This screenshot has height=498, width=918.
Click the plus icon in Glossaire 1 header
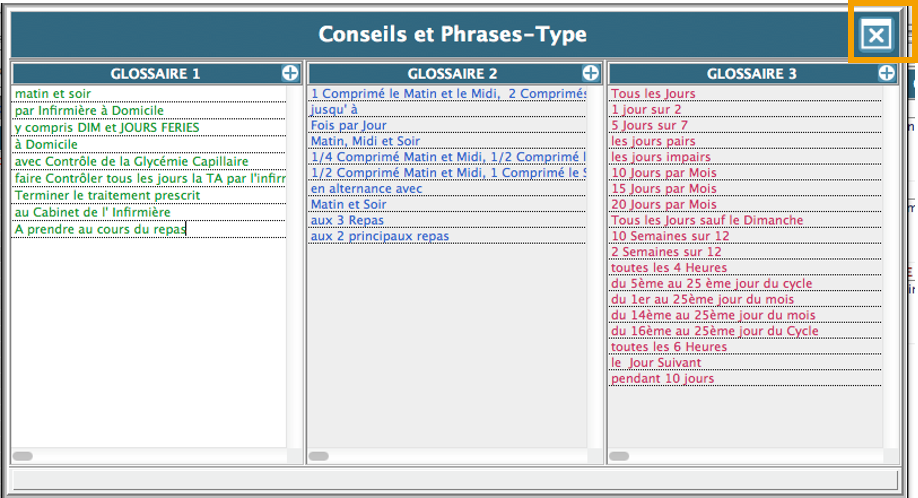click(x=290, y=73)
